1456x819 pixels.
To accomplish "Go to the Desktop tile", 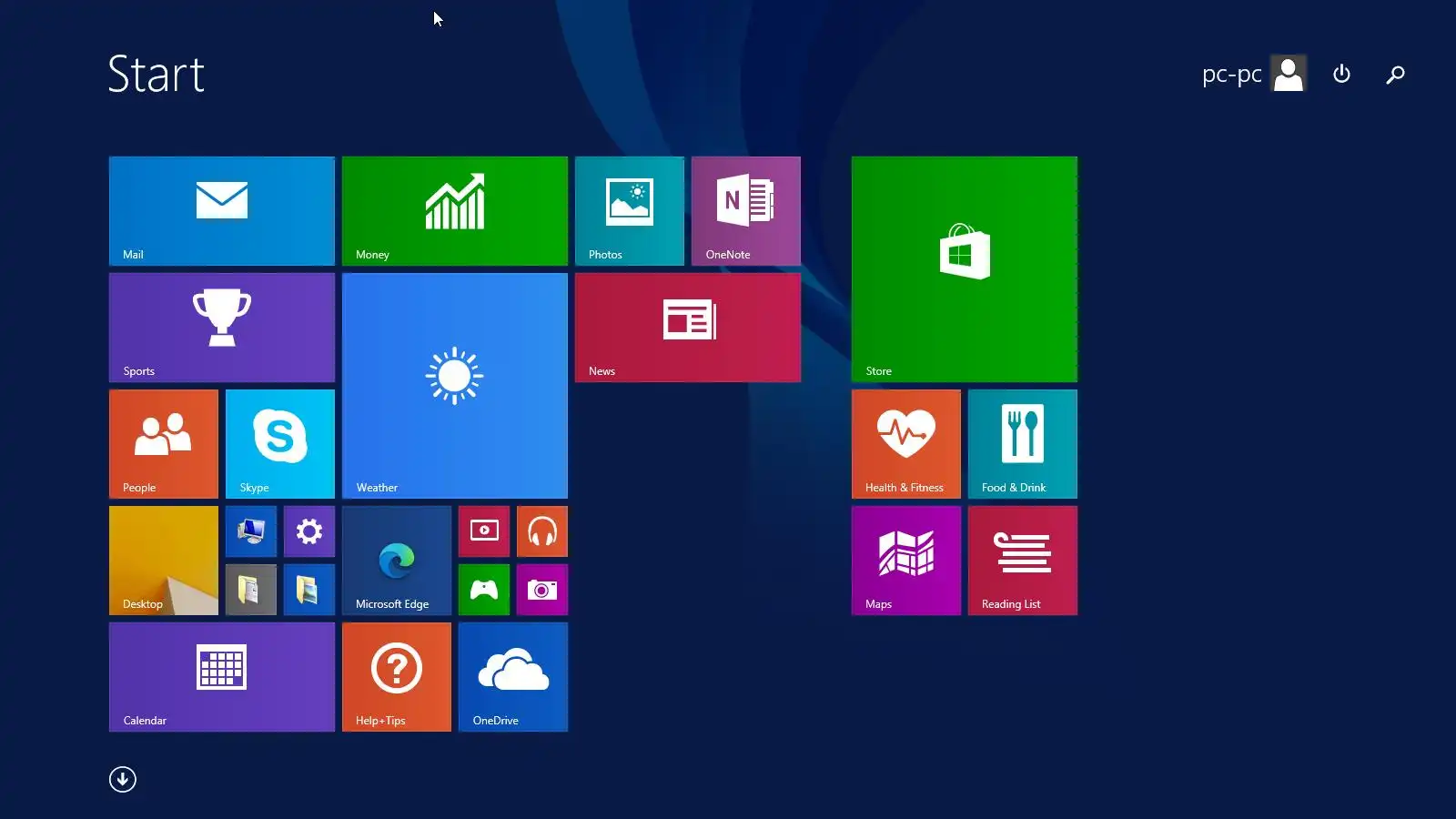I will [x=164, y=561].
